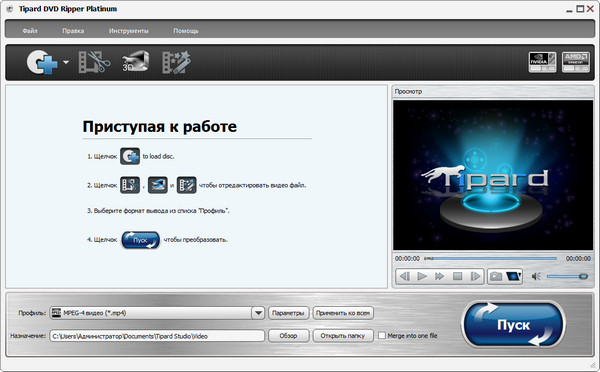Image resolution: width=600 pixels, height=372 pixels.
Task: Enable Merge into one file checkbox
Action: coord(382,336)
